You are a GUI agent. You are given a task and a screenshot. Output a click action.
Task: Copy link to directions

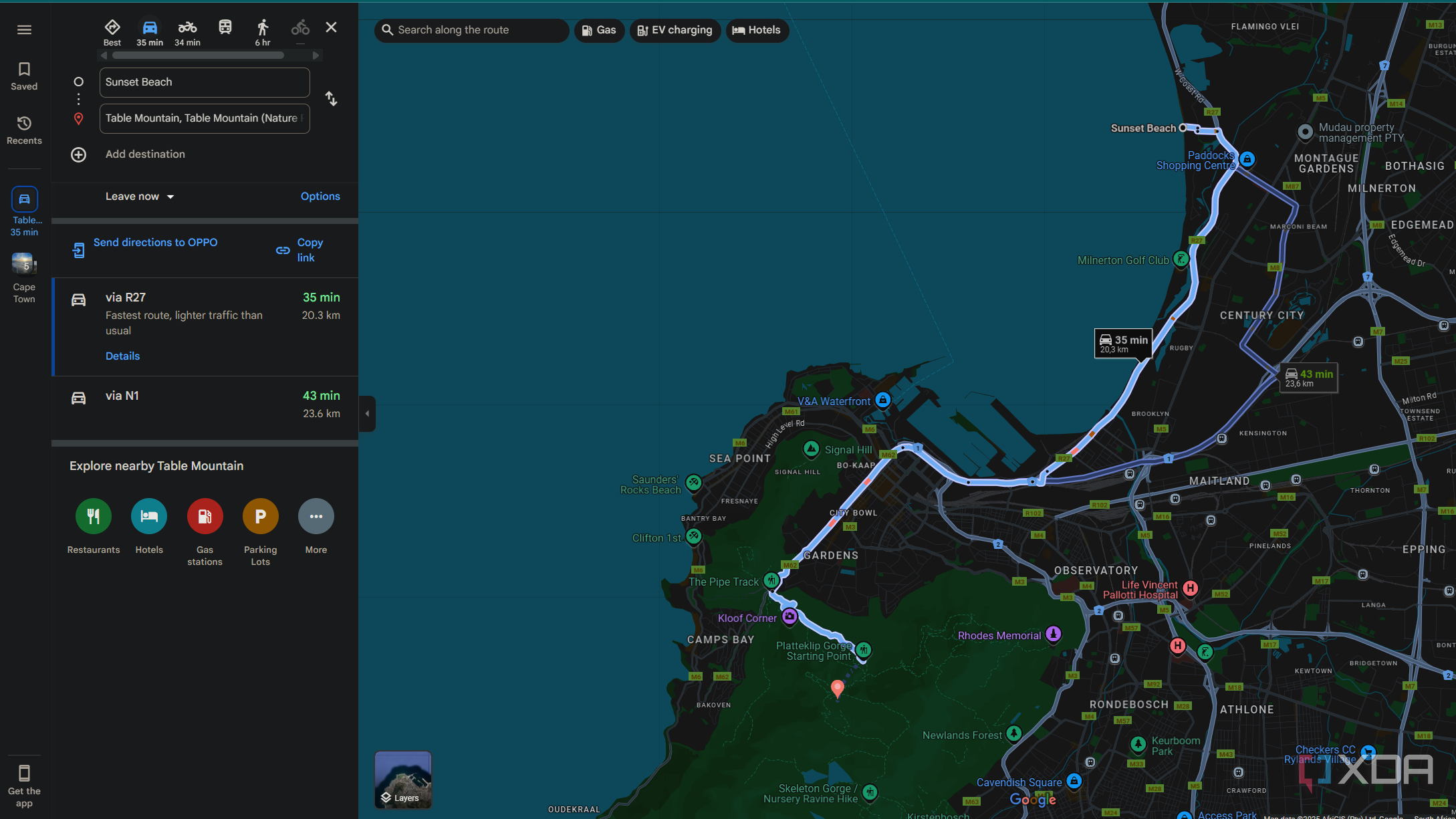tap(300, 250)
